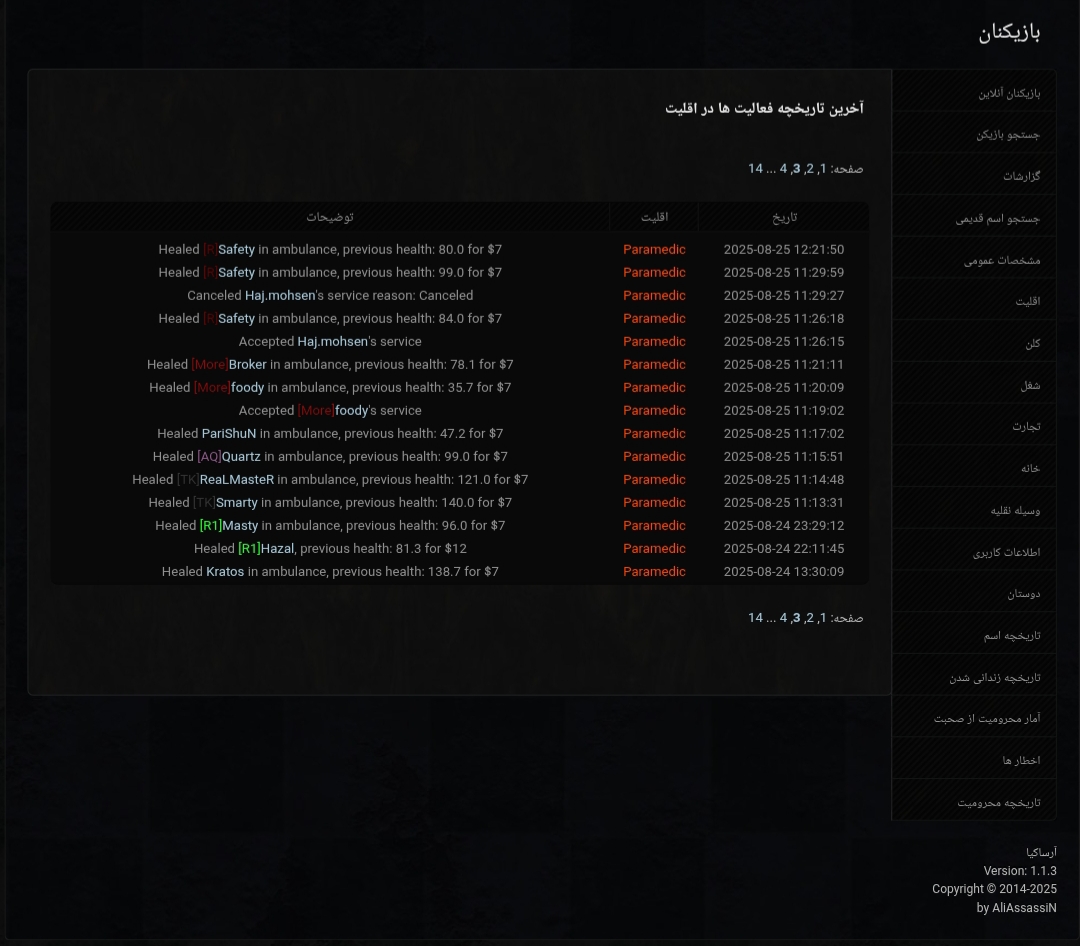Open جستجو بازیکن in the sidebar

coord(974,134)
